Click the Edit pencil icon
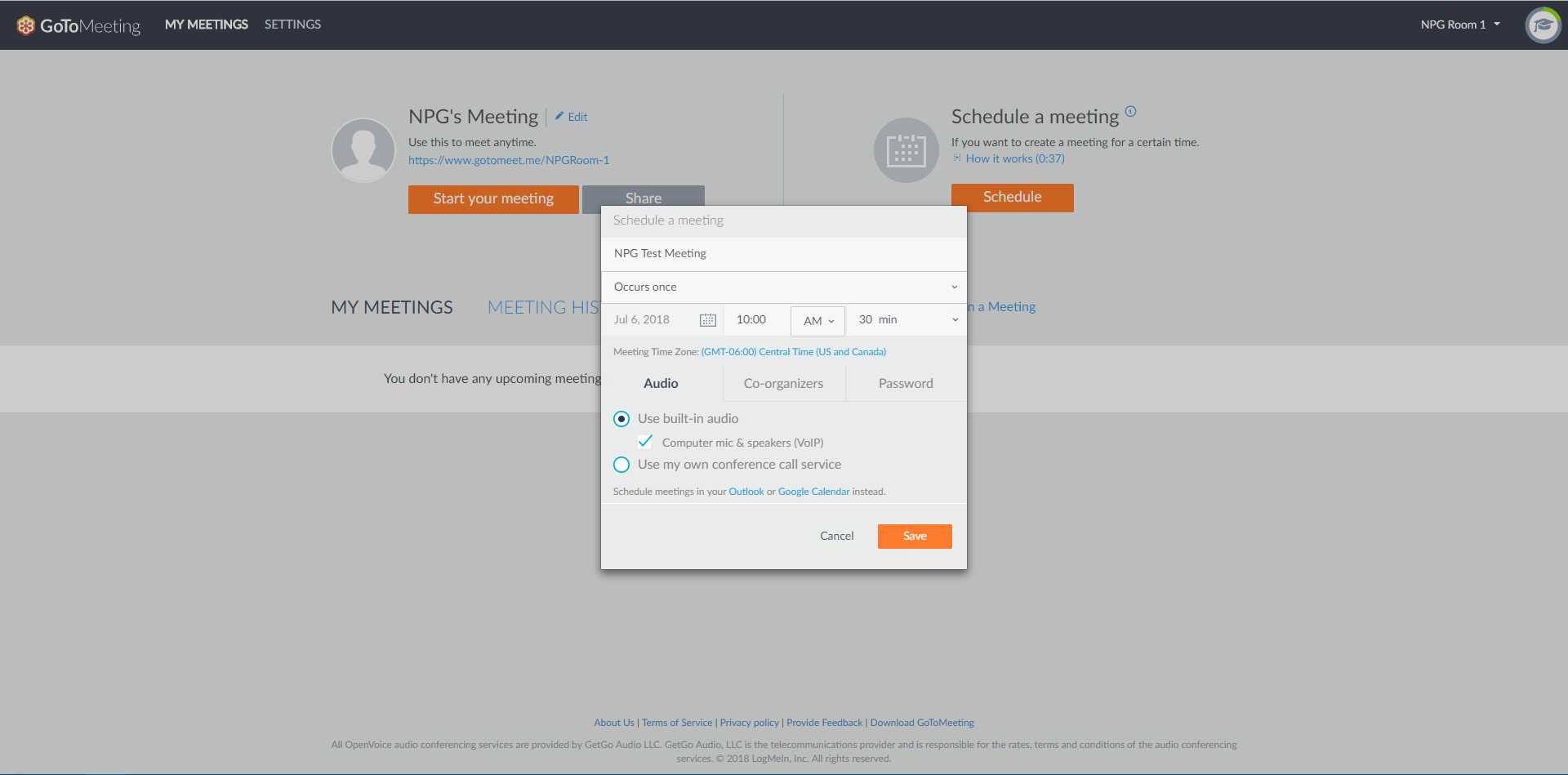1568x775 pixels. (559, 116)
